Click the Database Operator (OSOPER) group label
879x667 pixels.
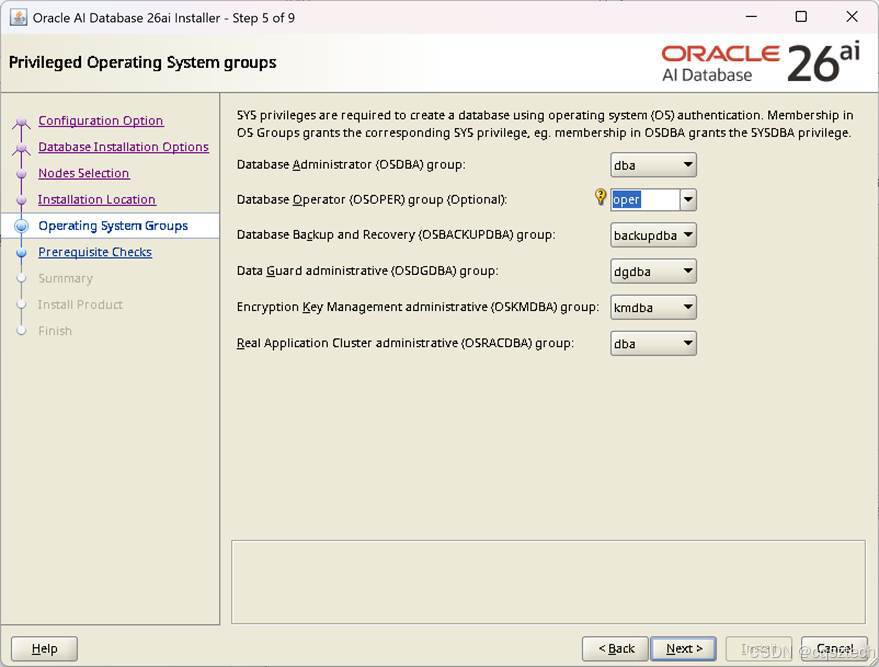click(x=372, y=200)
